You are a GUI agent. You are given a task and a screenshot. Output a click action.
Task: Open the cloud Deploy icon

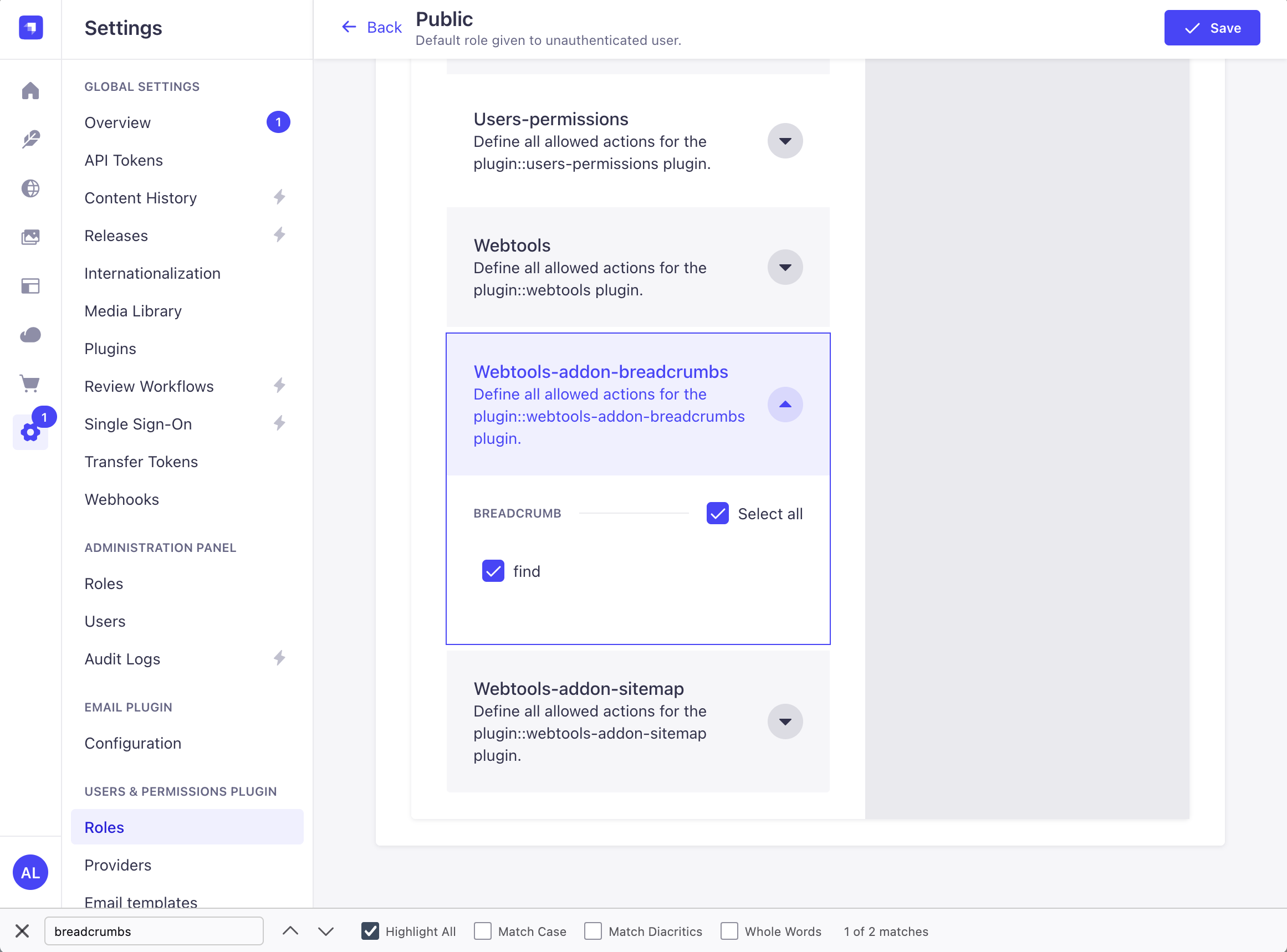point(30,335)
